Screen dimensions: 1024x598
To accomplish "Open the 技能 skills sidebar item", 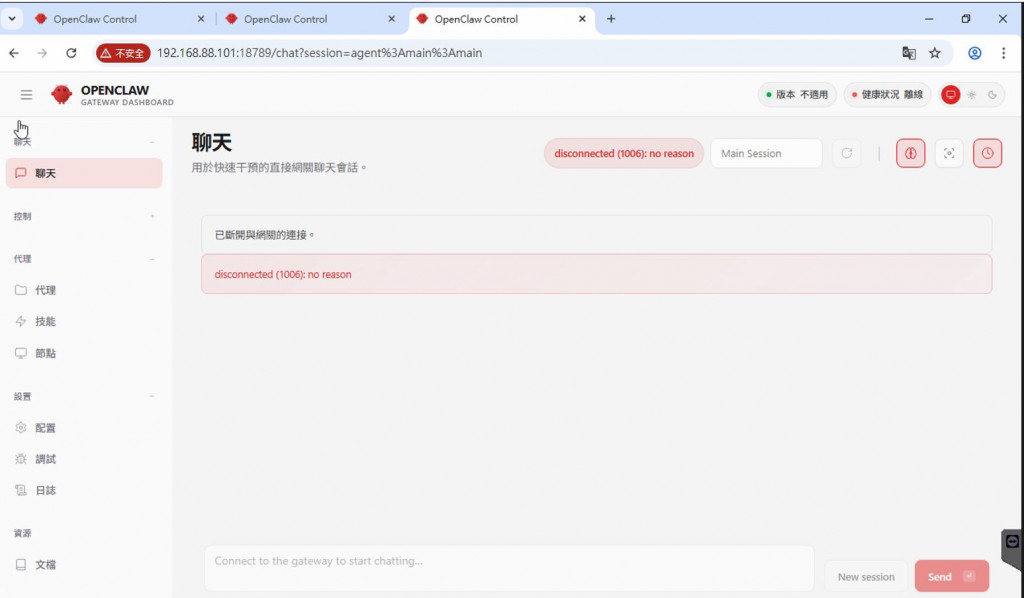I will pyautogui.click(x=84, y=321).
